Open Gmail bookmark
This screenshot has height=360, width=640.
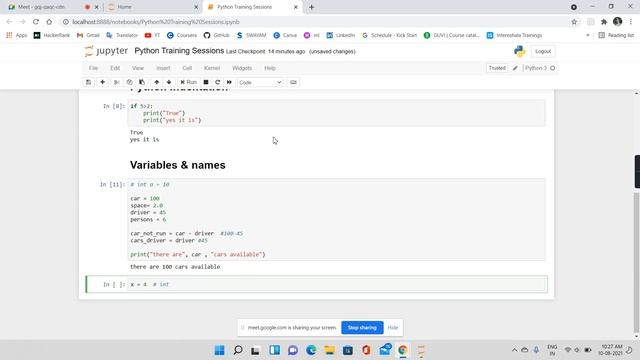[x=88, y=35]
